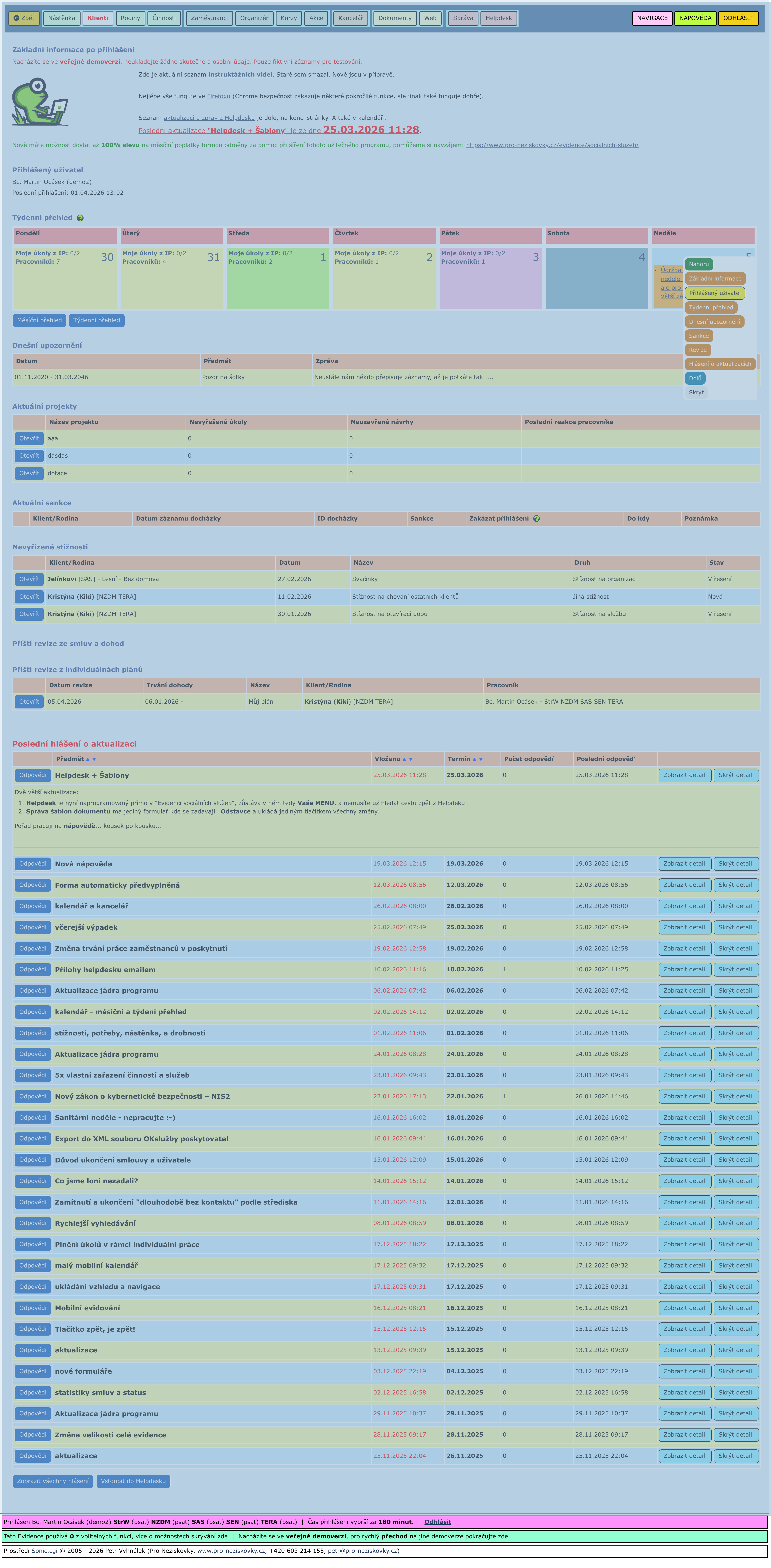Hide the floating navigation with Skrýt
The width and height of the screenshot is (771, 1568).
click(x=696, y=393)
